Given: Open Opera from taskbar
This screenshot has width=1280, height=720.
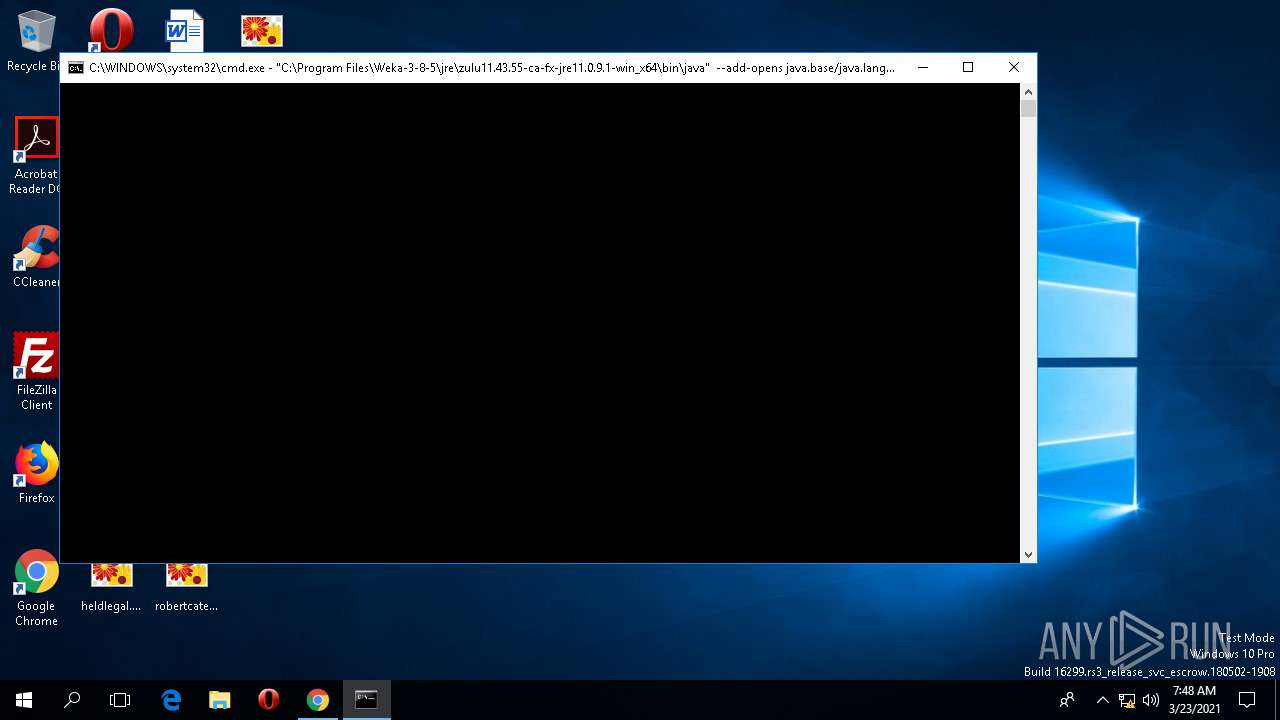Looking at the screenshot, I should click(x=269, y=700).
